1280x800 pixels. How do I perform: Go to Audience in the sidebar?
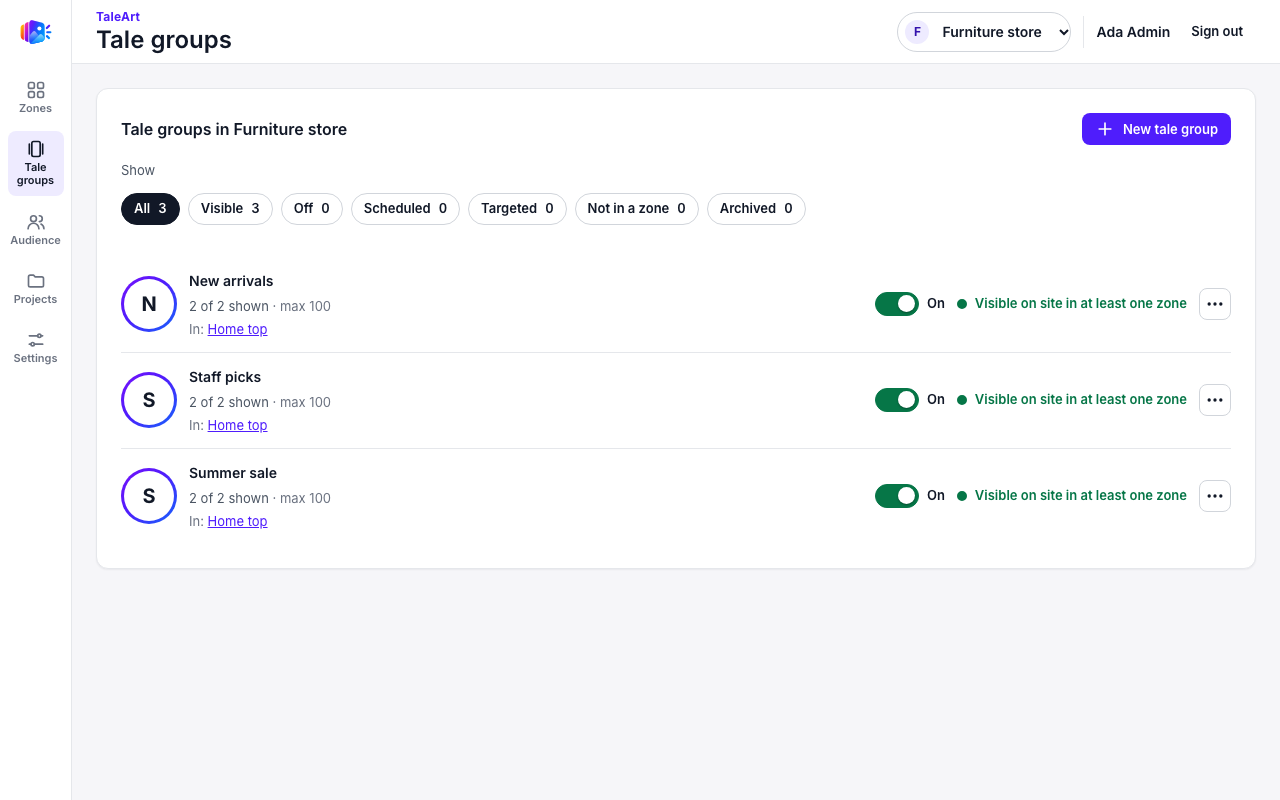(35, 229)
